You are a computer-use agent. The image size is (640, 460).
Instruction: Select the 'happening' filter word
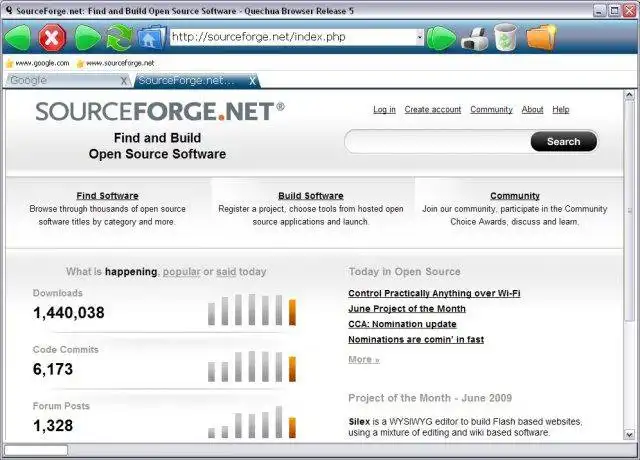click(x=131, y=271)
